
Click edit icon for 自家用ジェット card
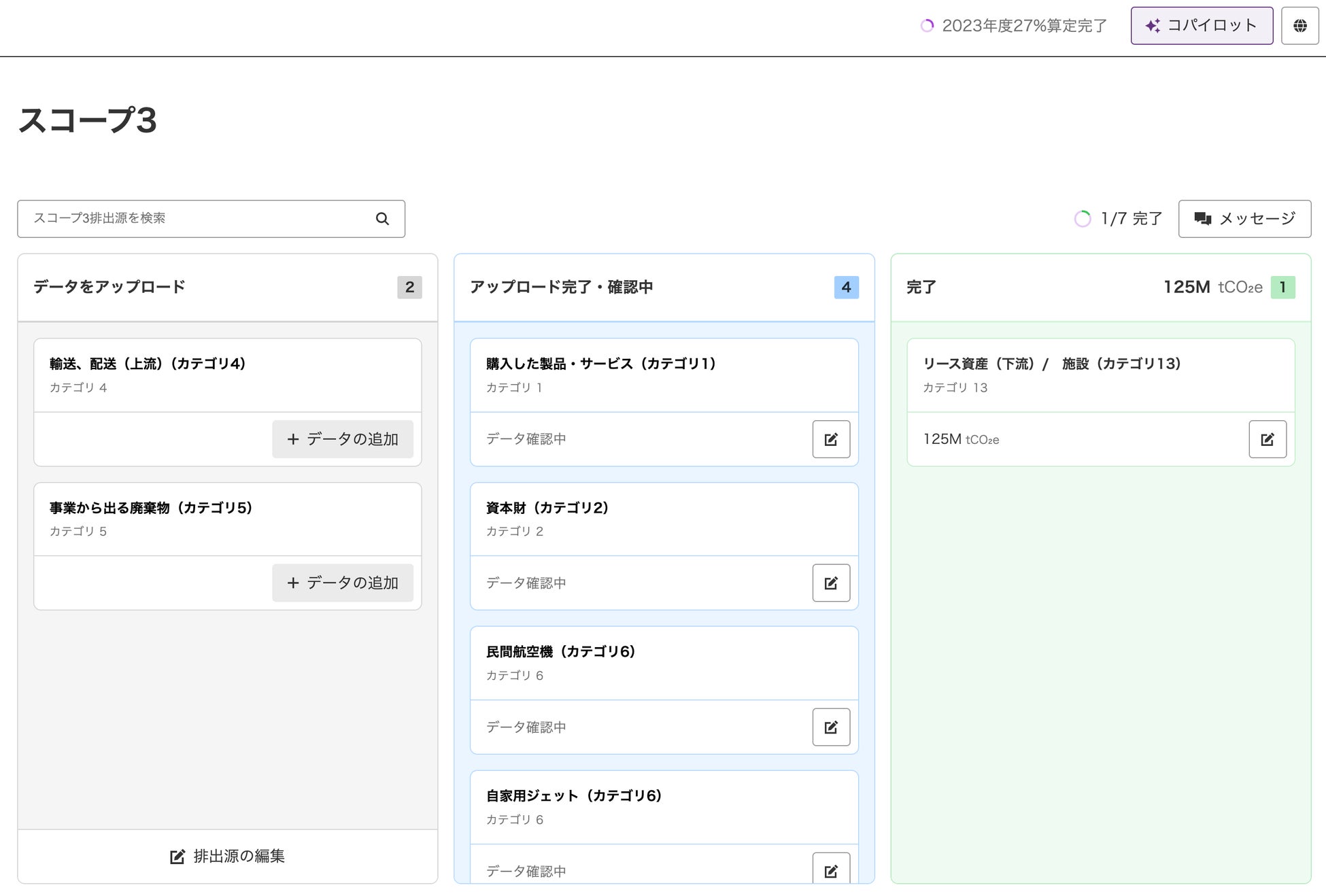pos(831,870)
